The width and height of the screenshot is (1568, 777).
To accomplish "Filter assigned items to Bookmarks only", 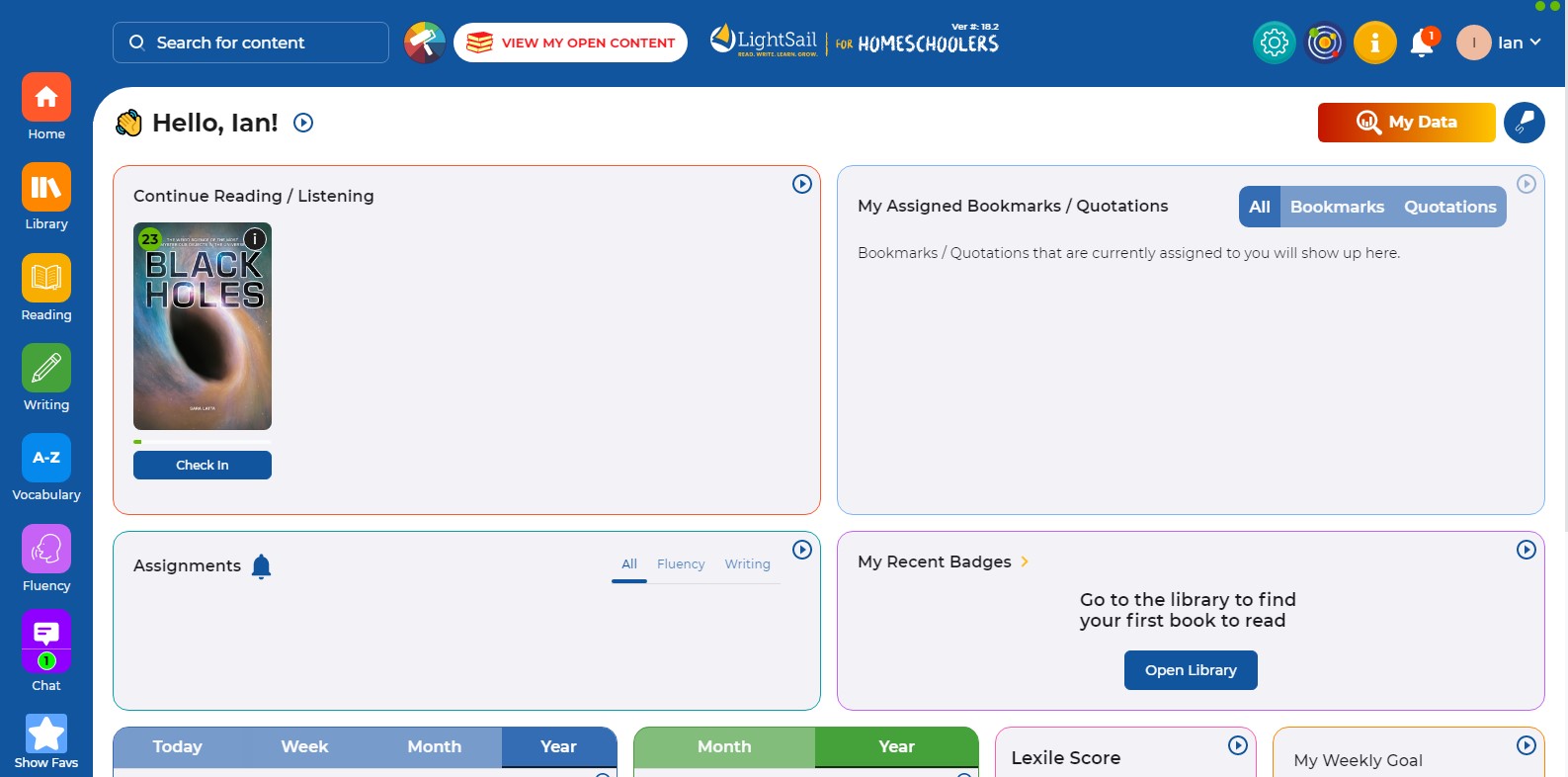I will [x=1337, y=207].
